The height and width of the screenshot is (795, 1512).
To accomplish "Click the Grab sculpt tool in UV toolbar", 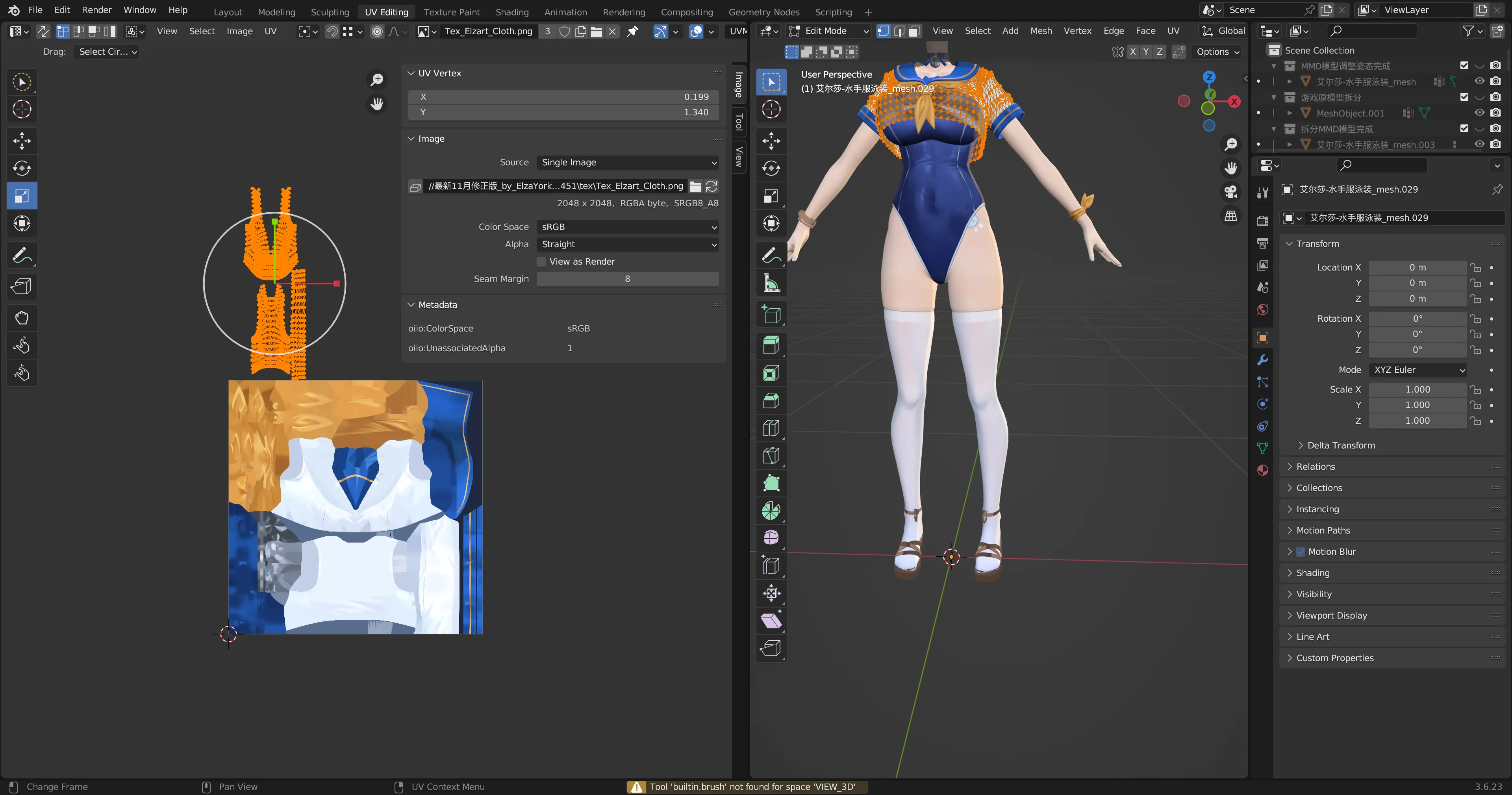I will click(x=22, y=318).
